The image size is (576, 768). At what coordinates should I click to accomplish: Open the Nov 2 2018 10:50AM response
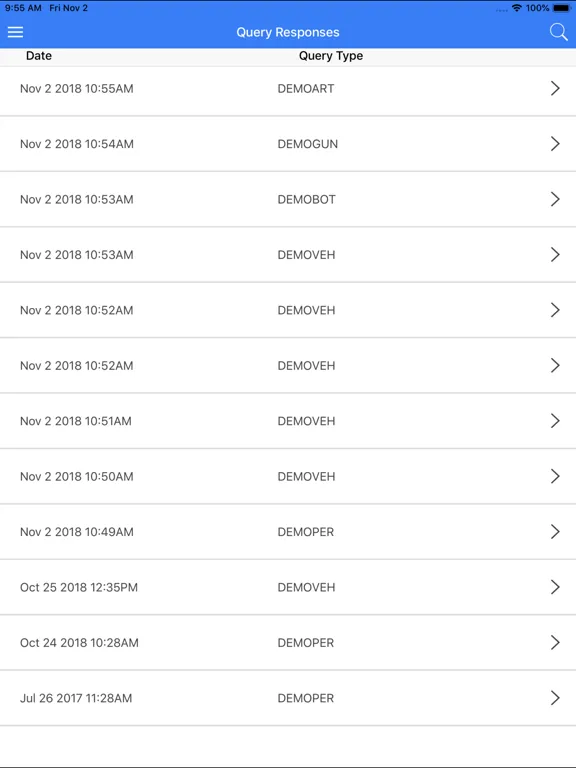click(288, 476)
